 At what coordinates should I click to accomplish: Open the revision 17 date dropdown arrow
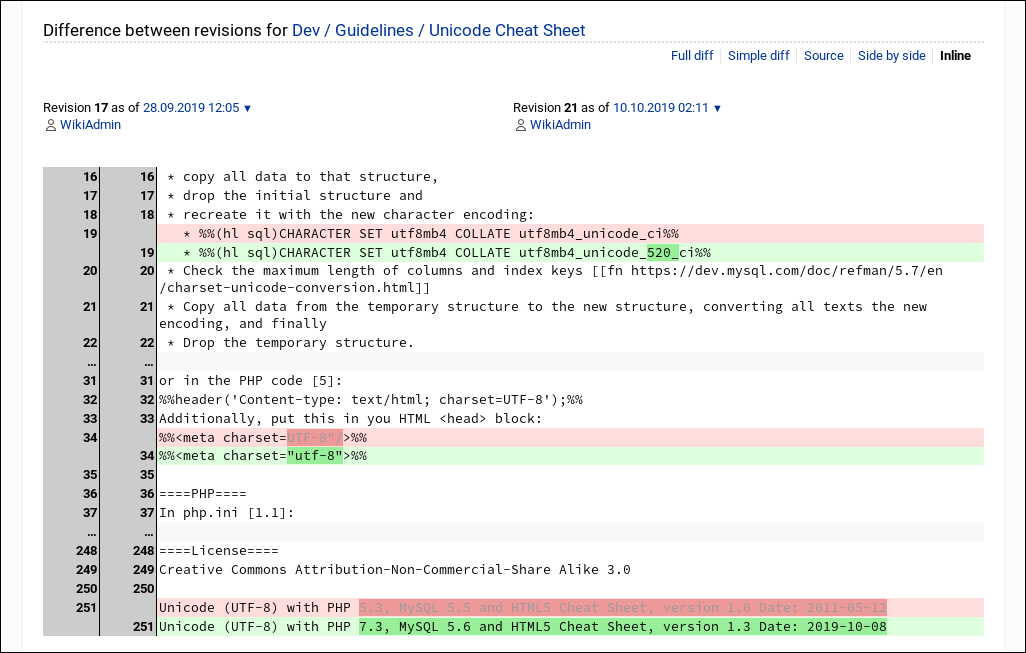pyautogui.click(x=247, y=107)
